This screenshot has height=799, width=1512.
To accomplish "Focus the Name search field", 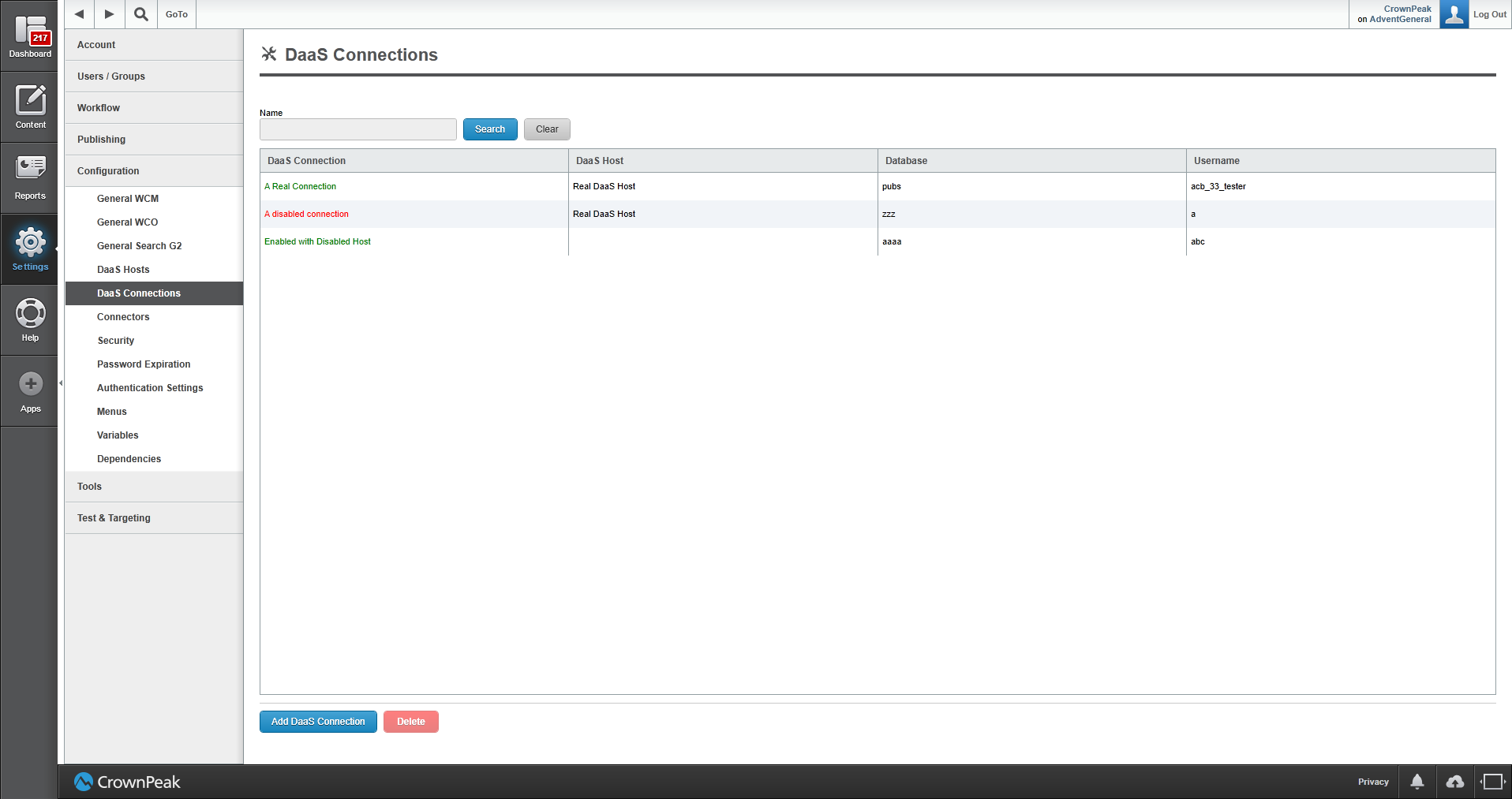I will pyautogui.click(x=358, y=129).
